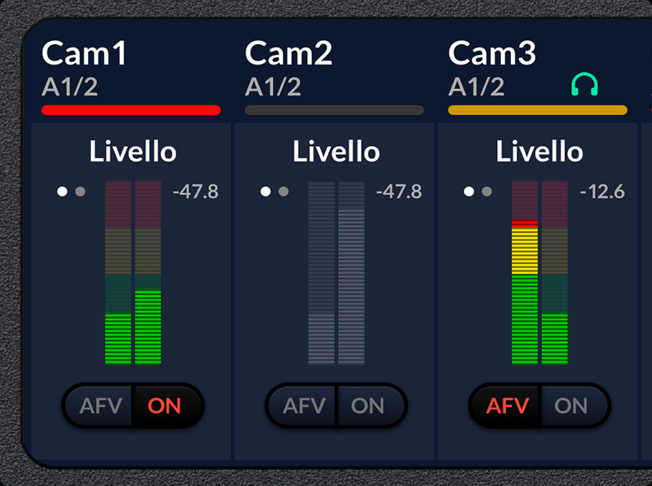Screen dimensions: 652x486
Task: Click the Cam2 gray tally bar
Action: (x=334, y=110)
